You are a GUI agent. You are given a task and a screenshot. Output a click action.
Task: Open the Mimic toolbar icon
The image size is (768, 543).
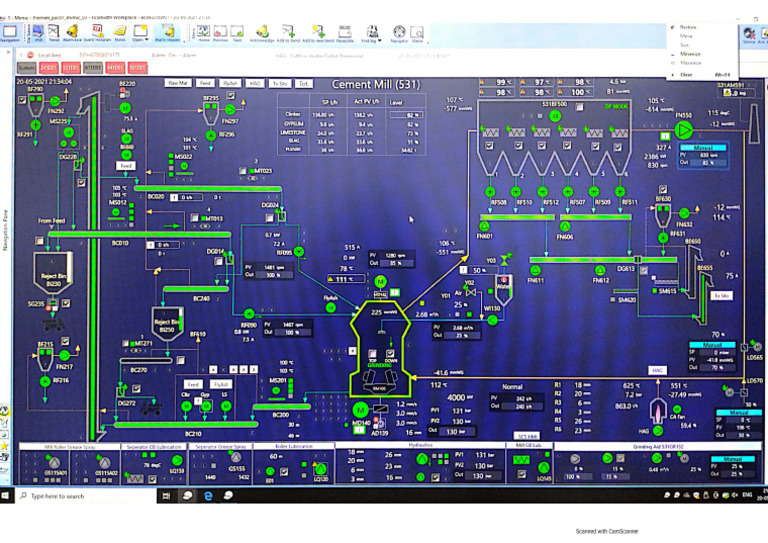(x=417, y=32)
